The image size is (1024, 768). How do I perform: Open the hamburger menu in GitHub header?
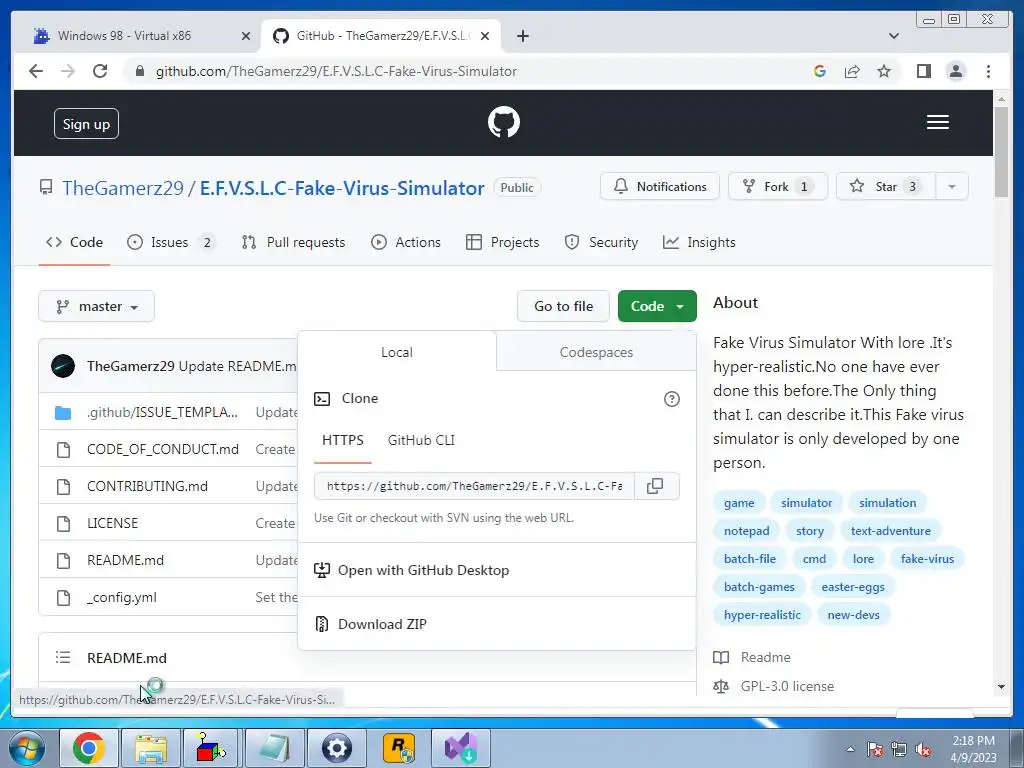(937, 122)
